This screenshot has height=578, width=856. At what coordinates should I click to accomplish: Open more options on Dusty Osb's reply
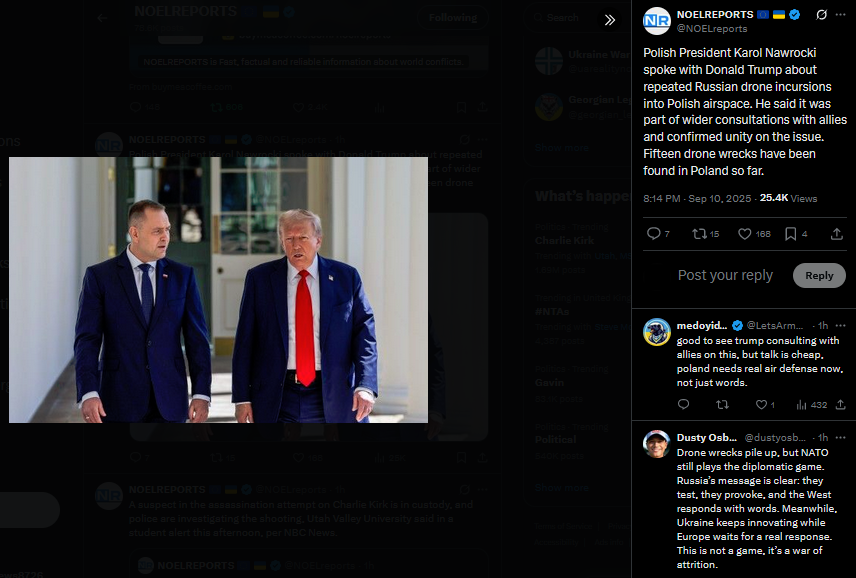(841, 438)
